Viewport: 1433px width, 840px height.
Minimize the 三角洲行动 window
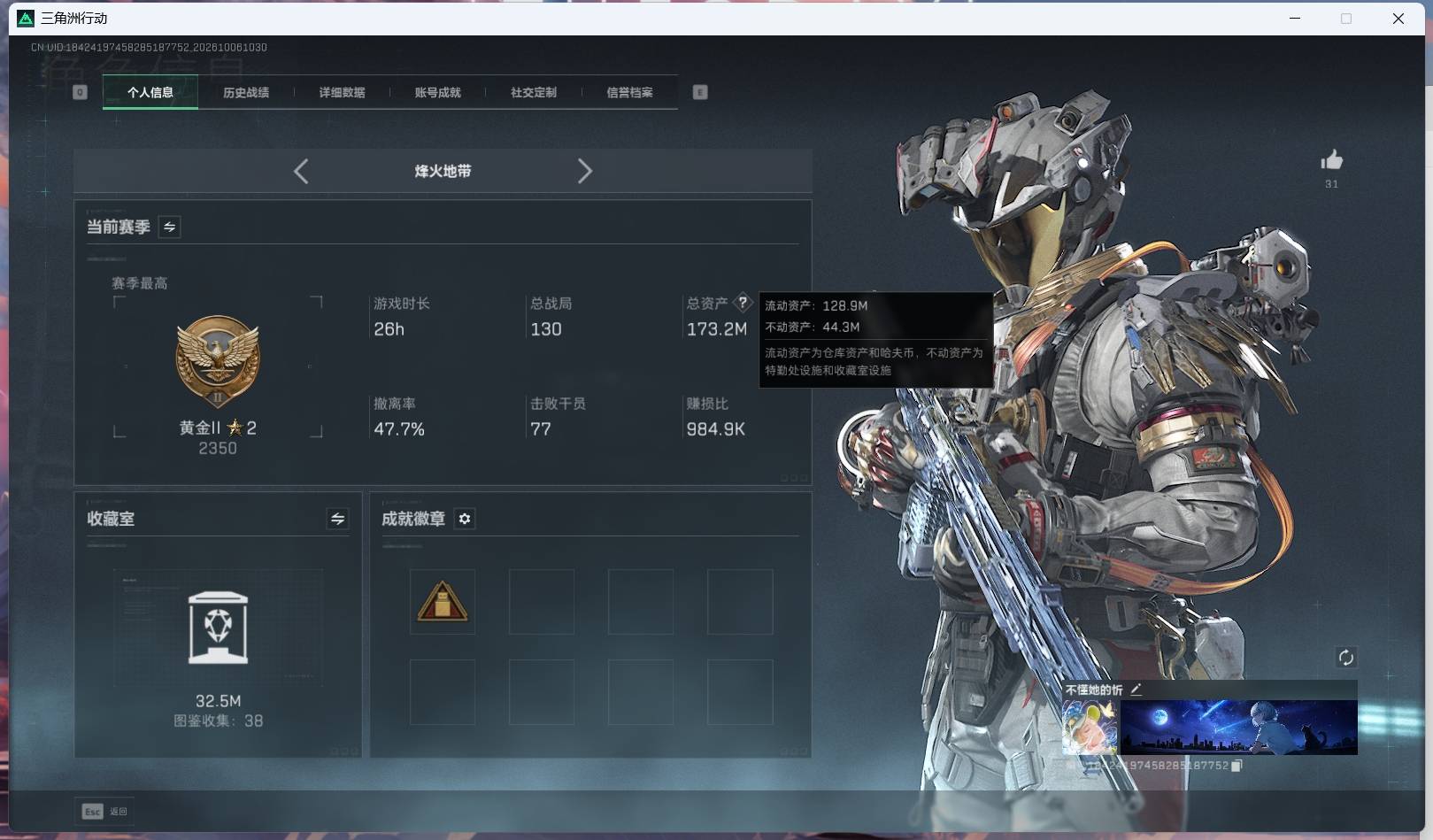(x=1295, y=18)
